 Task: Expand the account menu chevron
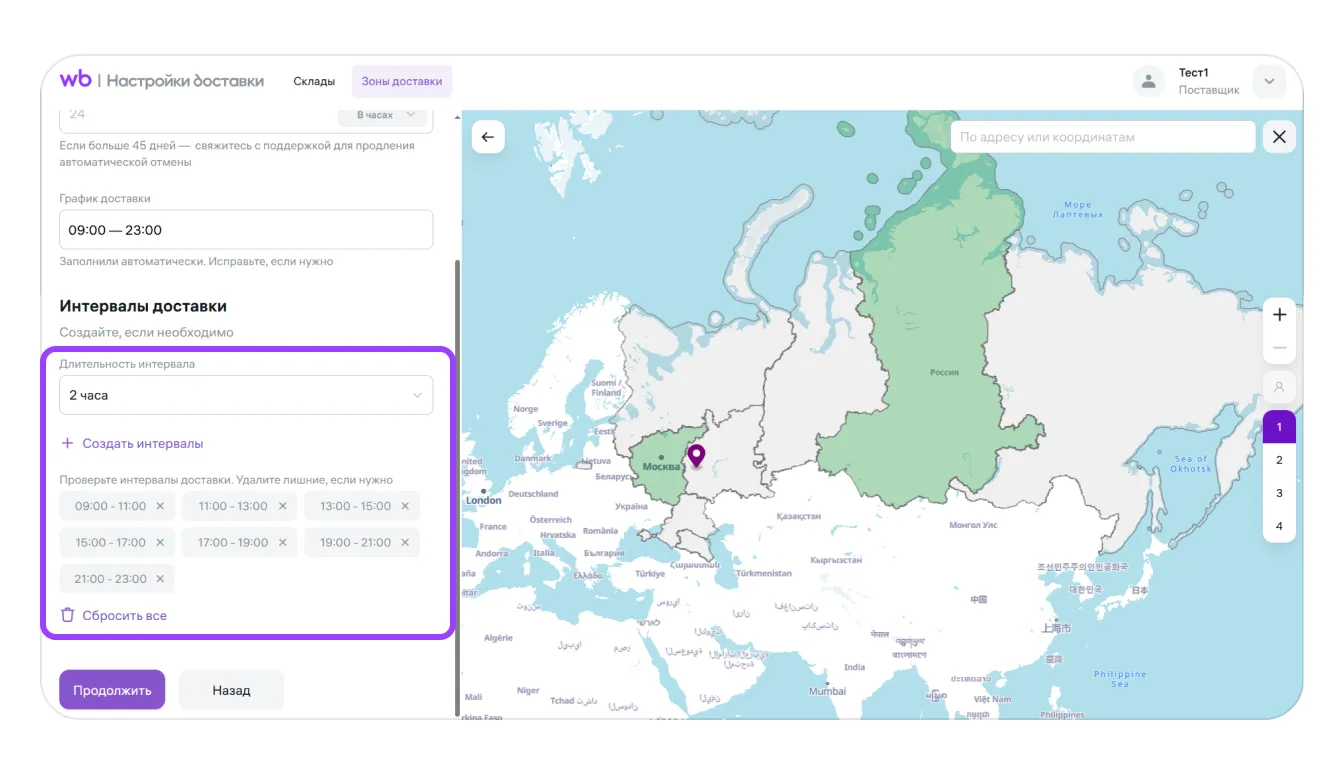[1269, 82]
